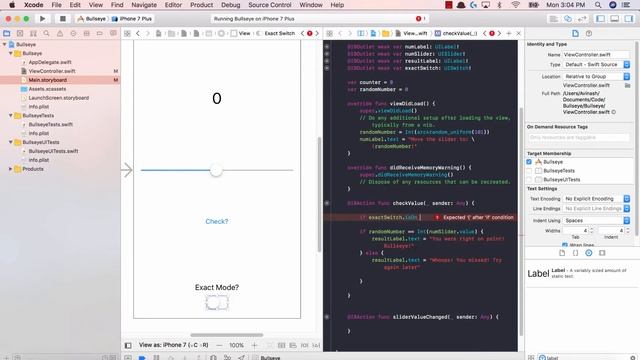Adjust the Tab width stepper
The image size is (640, 360).
tap(591, 231)
